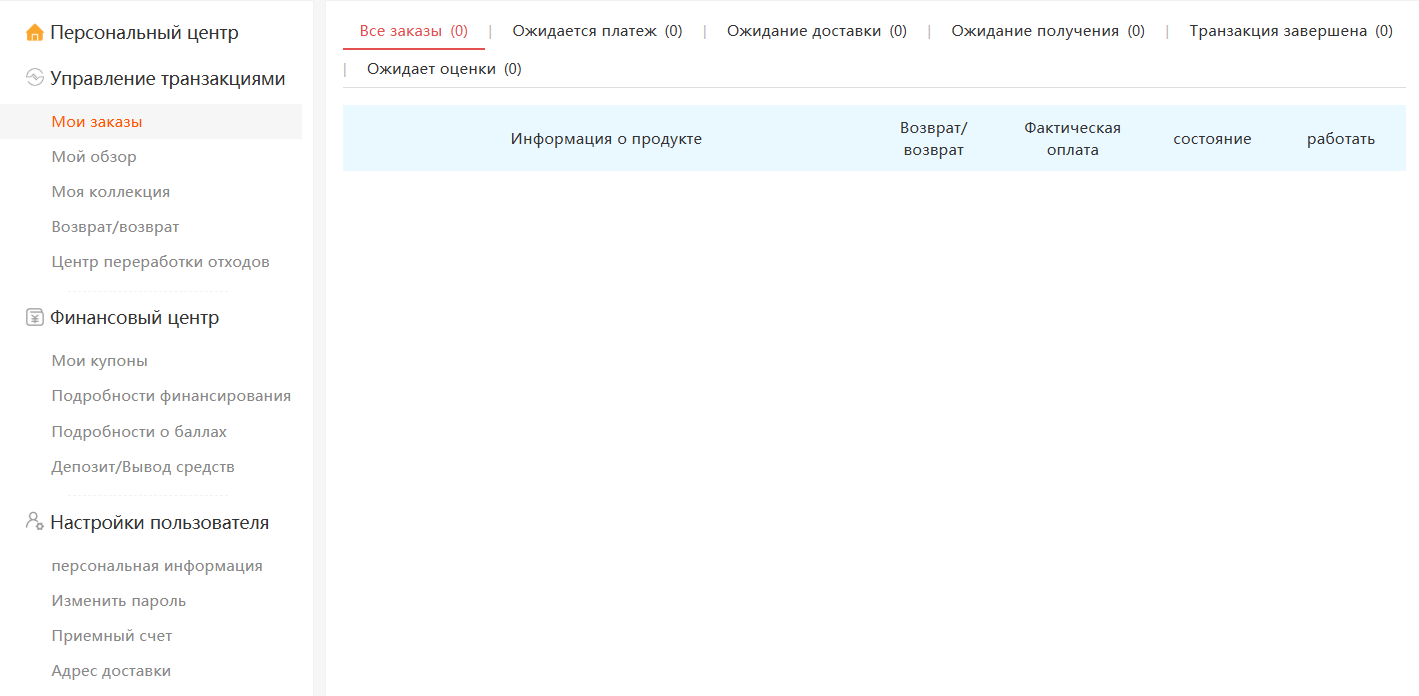Select the Ожидание доставки tab
The image size is (1419, 696).
coord(816,31)
